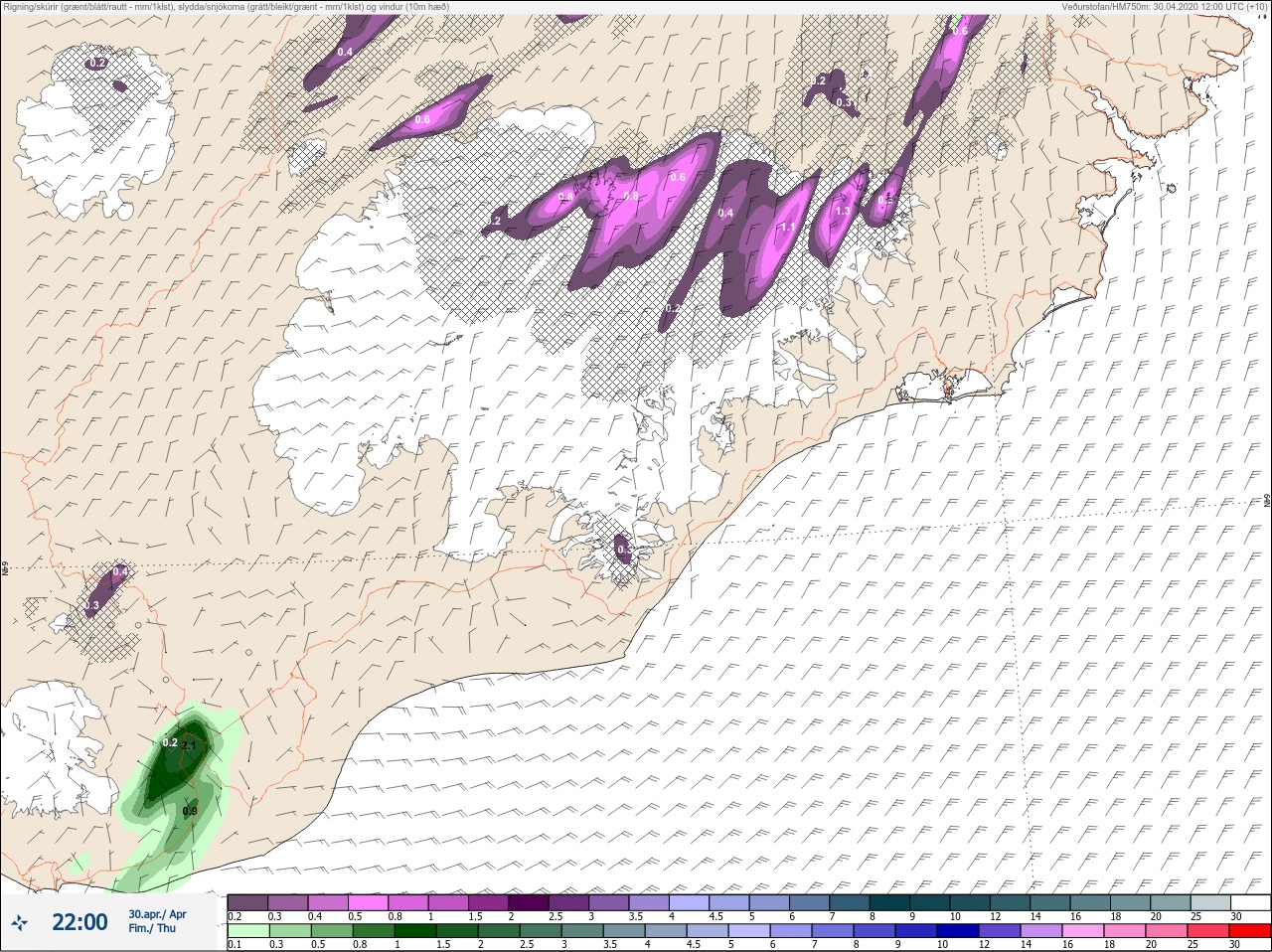1272x952 pixels.
Task: Click the 1.3 snowfall value on map
Action: [843, 211]
